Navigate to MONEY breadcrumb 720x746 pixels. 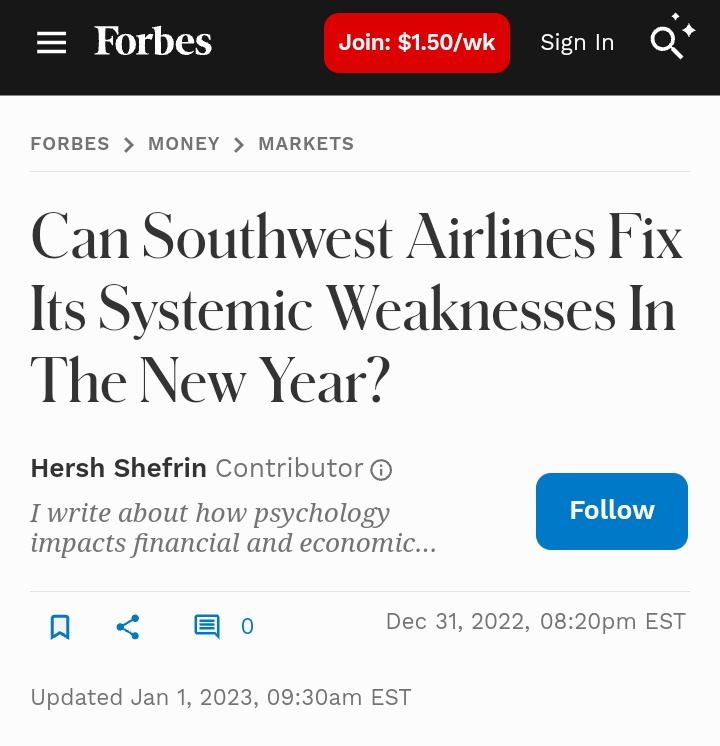pos(184,144)
